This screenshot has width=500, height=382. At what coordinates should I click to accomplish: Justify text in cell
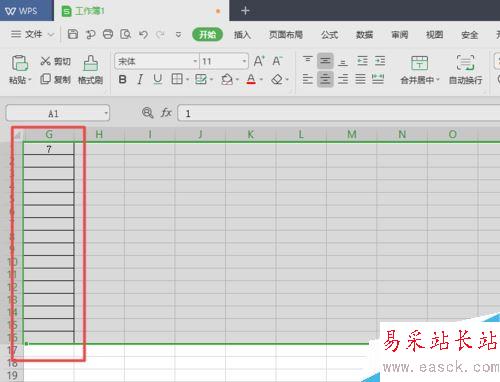point(360,79)
